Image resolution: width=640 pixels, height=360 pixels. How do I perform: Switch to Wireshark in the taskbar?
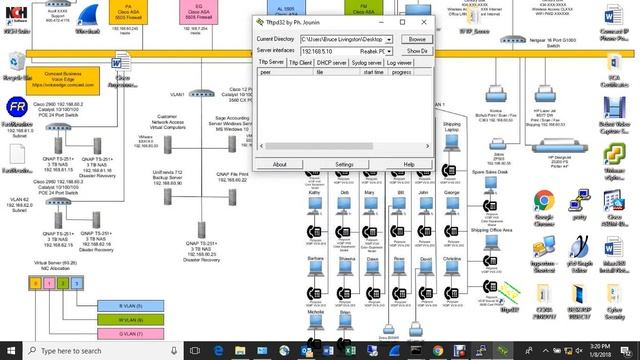(394, 351)
